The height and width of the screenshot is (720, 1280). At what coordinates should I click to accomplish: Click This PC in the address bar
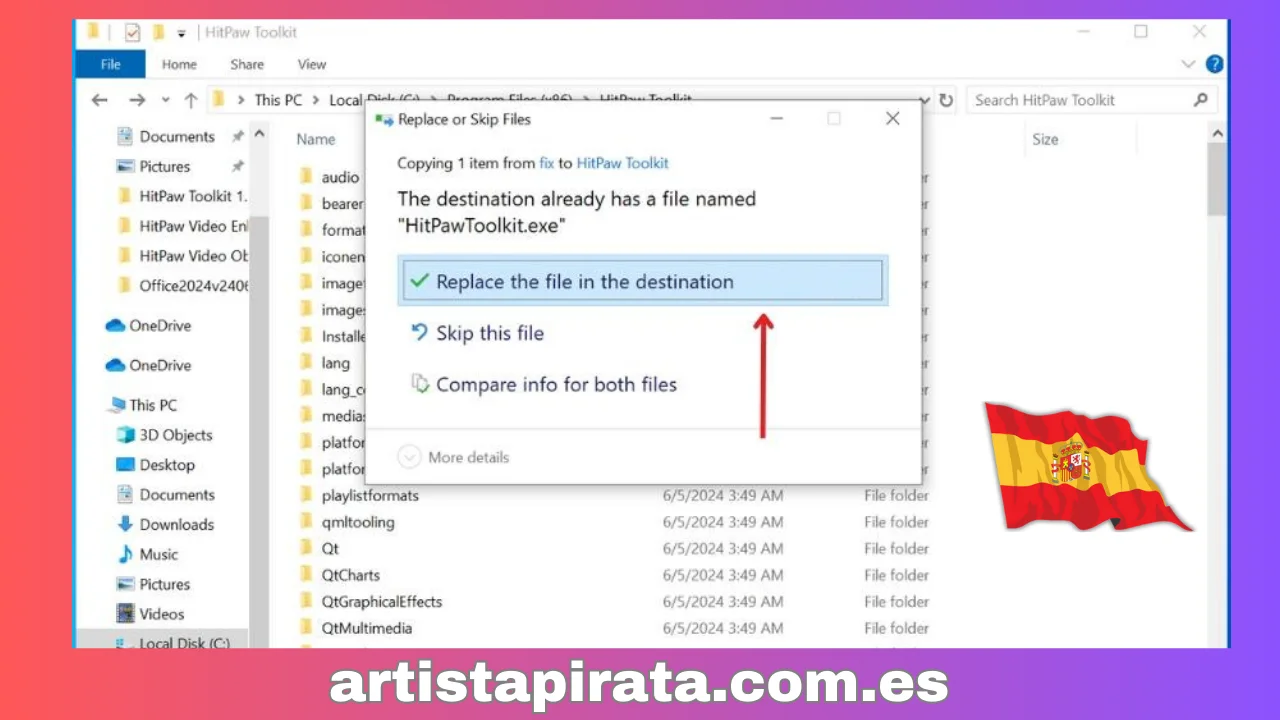click(x=278, y=100)
